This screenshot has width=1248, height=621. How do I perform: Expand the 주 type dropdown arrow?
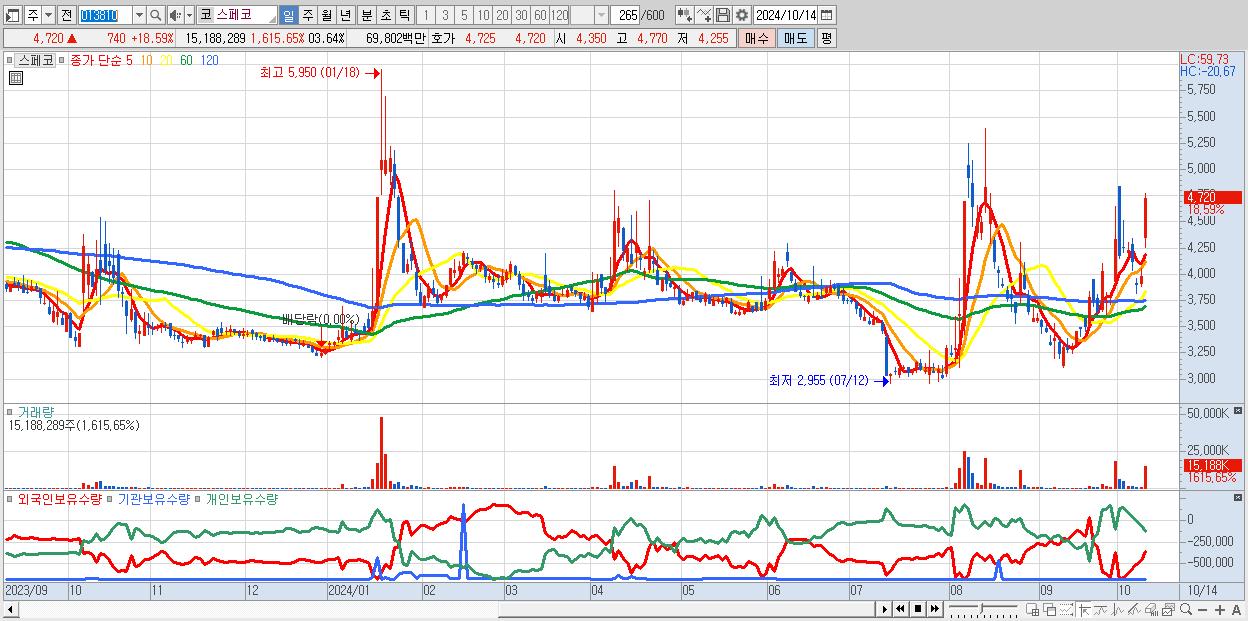click(48, 15)
